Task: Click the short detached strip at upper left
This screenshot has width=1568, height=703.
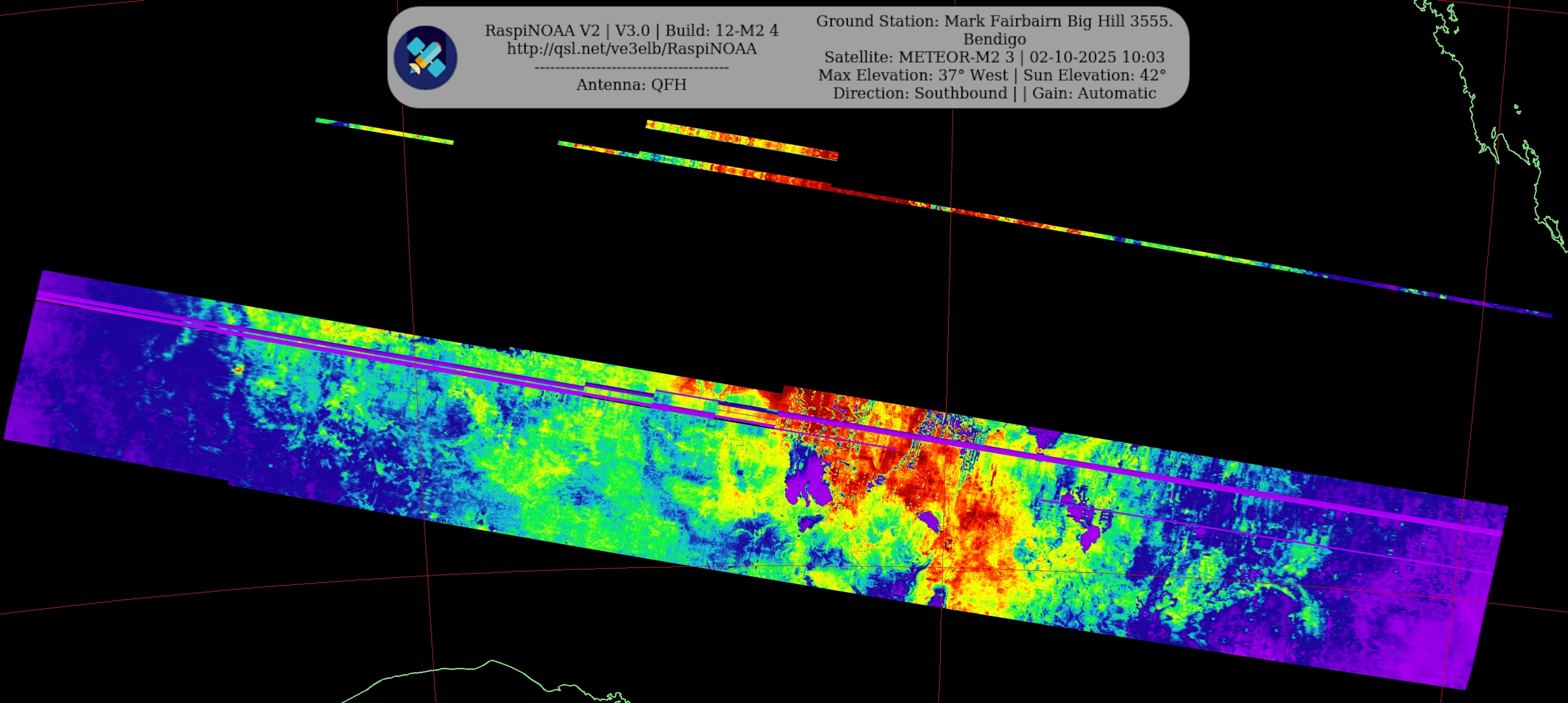Action: click(383, 131)
